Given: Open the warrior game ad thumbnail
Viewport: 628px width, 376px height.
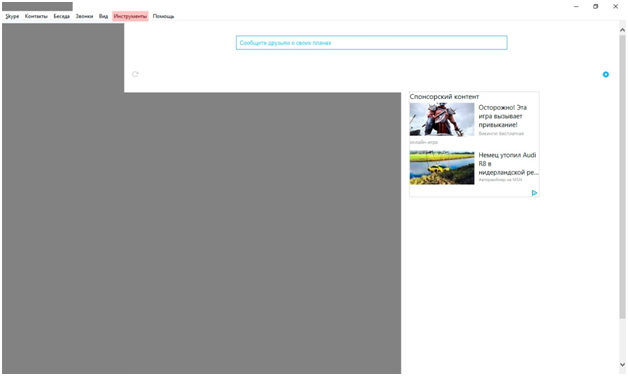Looking at the screenshot, I should pos(442,119).
